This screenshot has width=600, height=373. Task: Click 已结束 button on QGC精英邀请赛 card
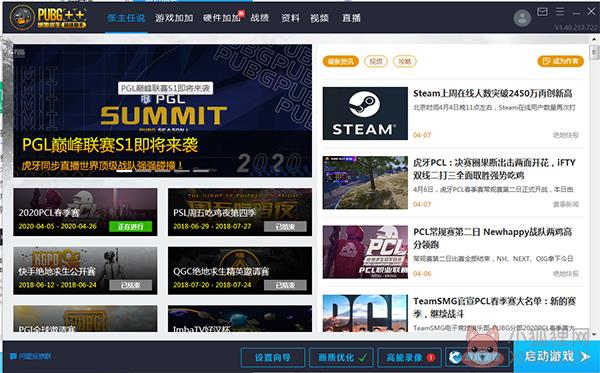[x=285, y=285]
